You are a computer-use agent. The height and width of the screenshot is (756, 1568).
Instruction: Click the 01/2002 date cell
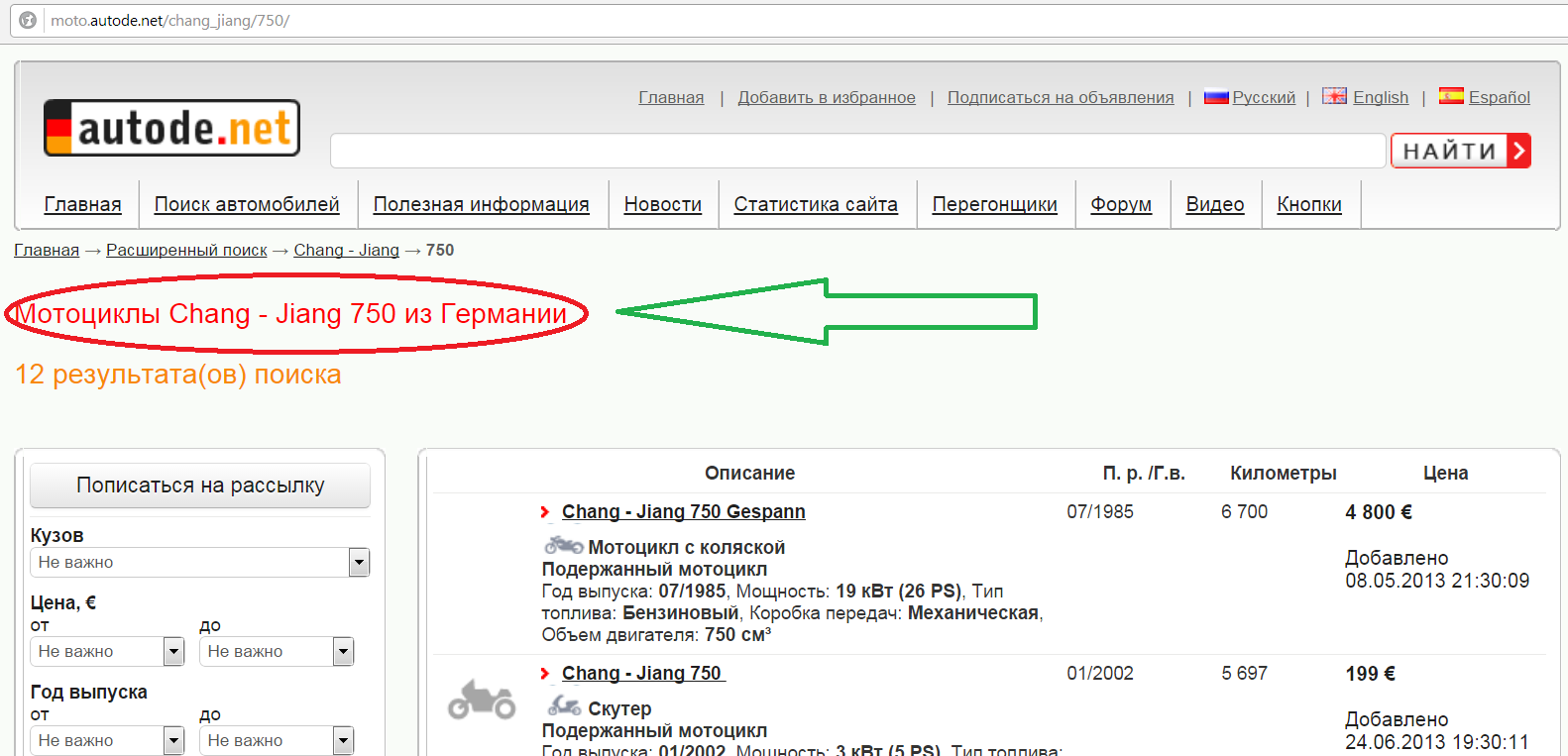click(x=1100, y=673)
